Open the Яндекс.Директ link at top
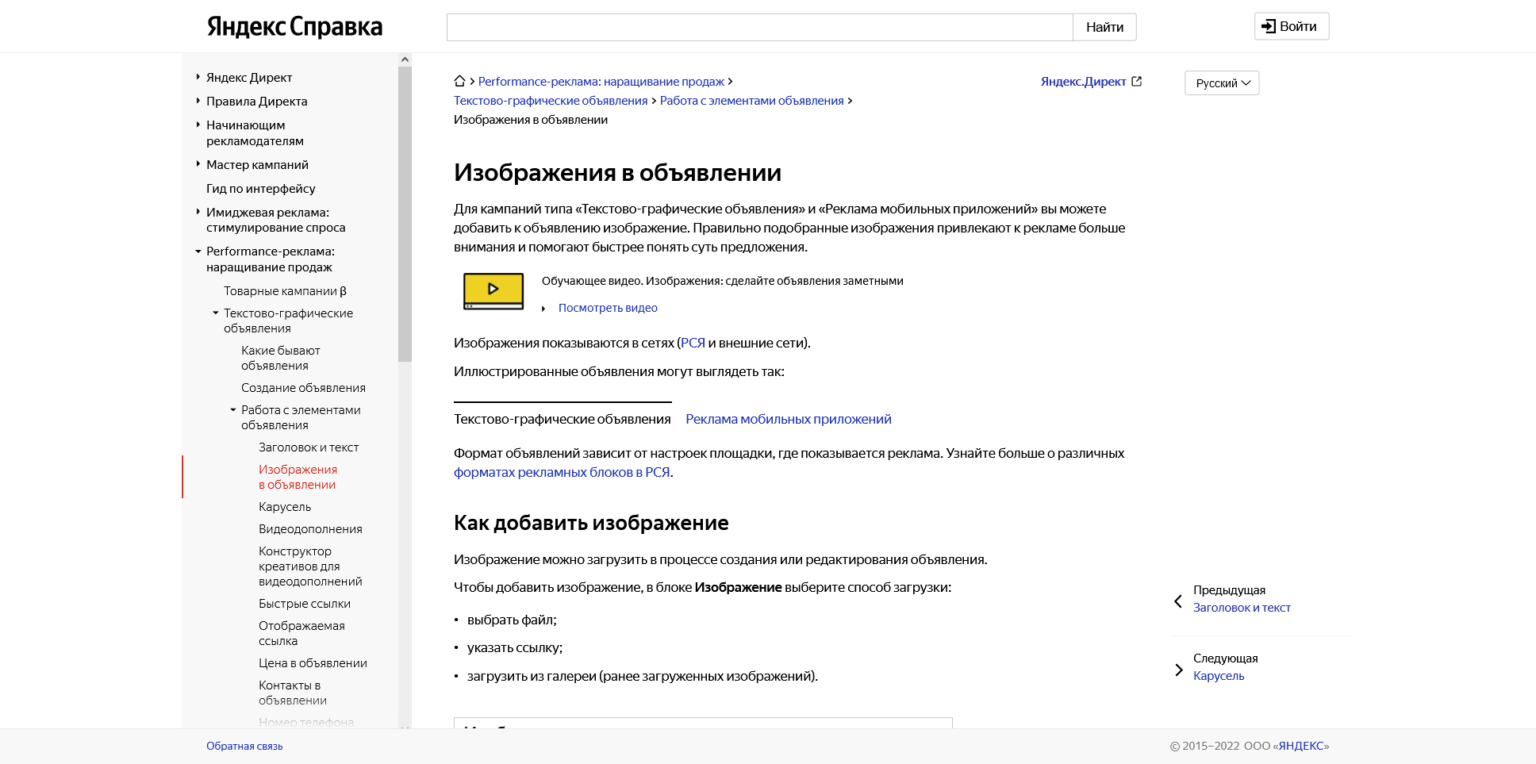Screen dimensions: 1536x764 (x=1083, y=82)
